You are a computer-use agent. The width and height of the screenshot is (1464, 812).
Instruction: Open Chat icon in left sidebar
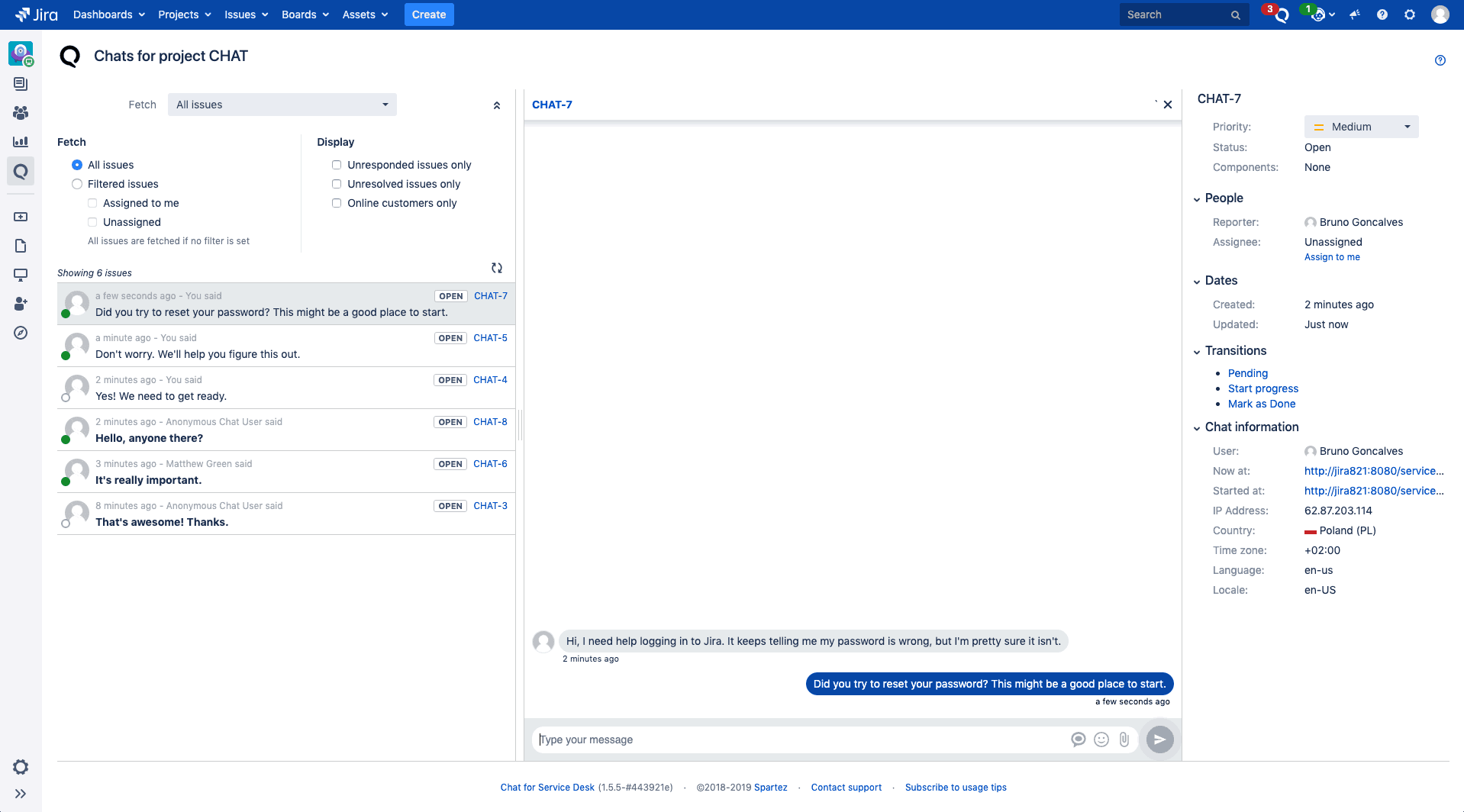pos(21,172)
